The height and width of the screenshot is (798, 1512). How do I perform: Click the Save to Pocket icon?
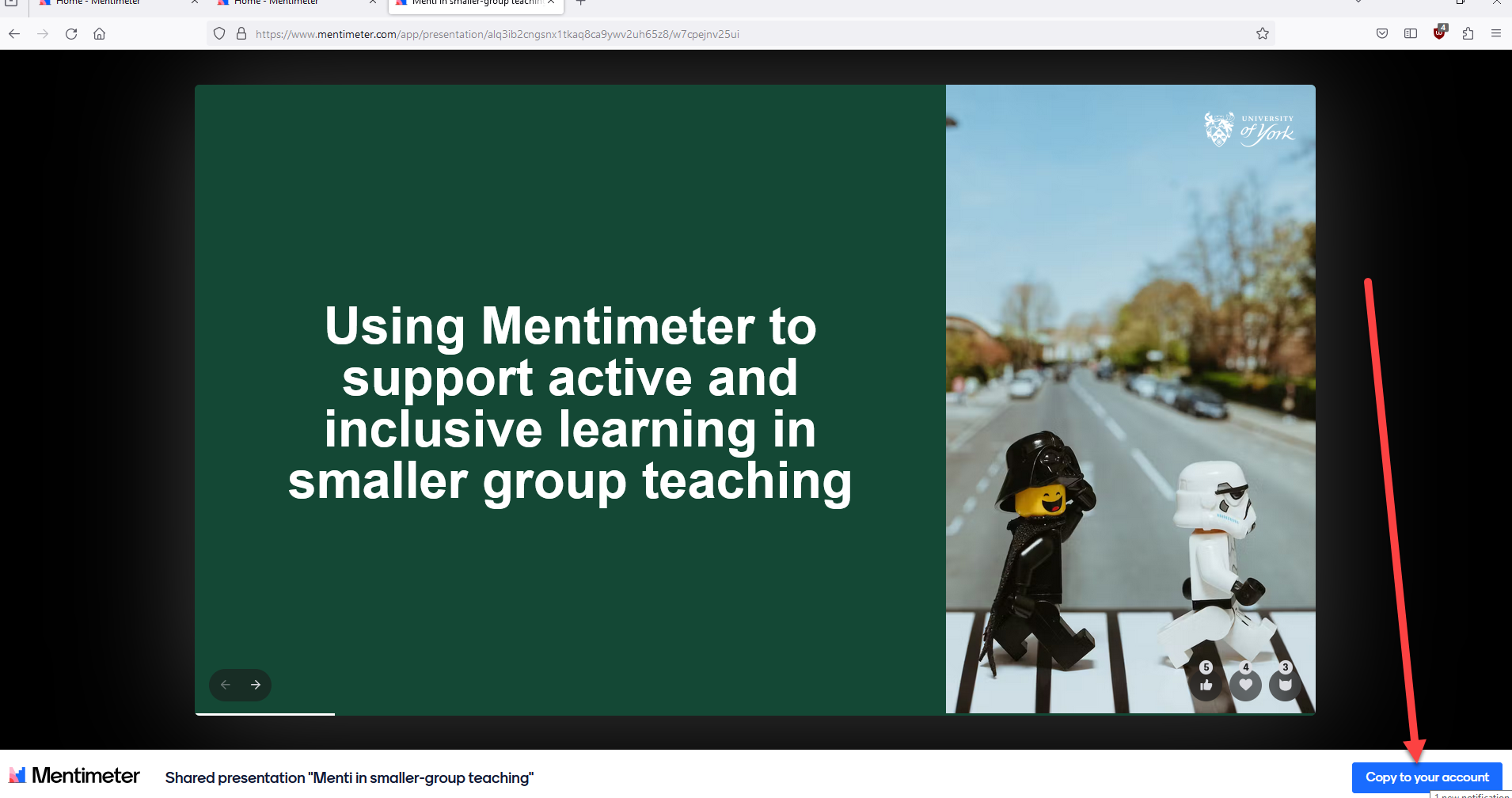pyautogui.click(x=1382, y=33)
